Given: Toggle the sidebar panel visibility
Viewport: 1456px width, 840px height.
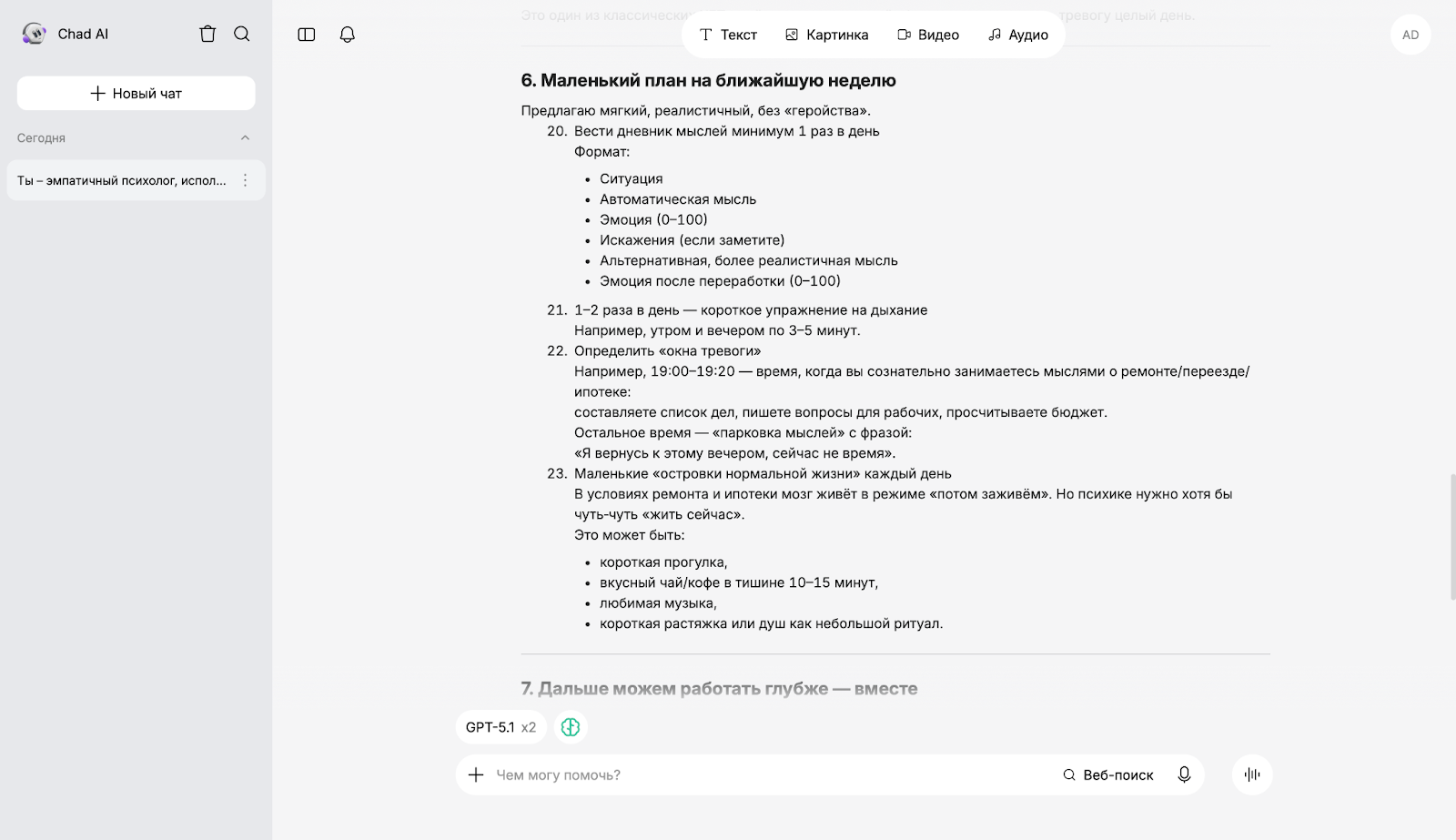Looking at the screenshot, I should click(x=307, y=35).
